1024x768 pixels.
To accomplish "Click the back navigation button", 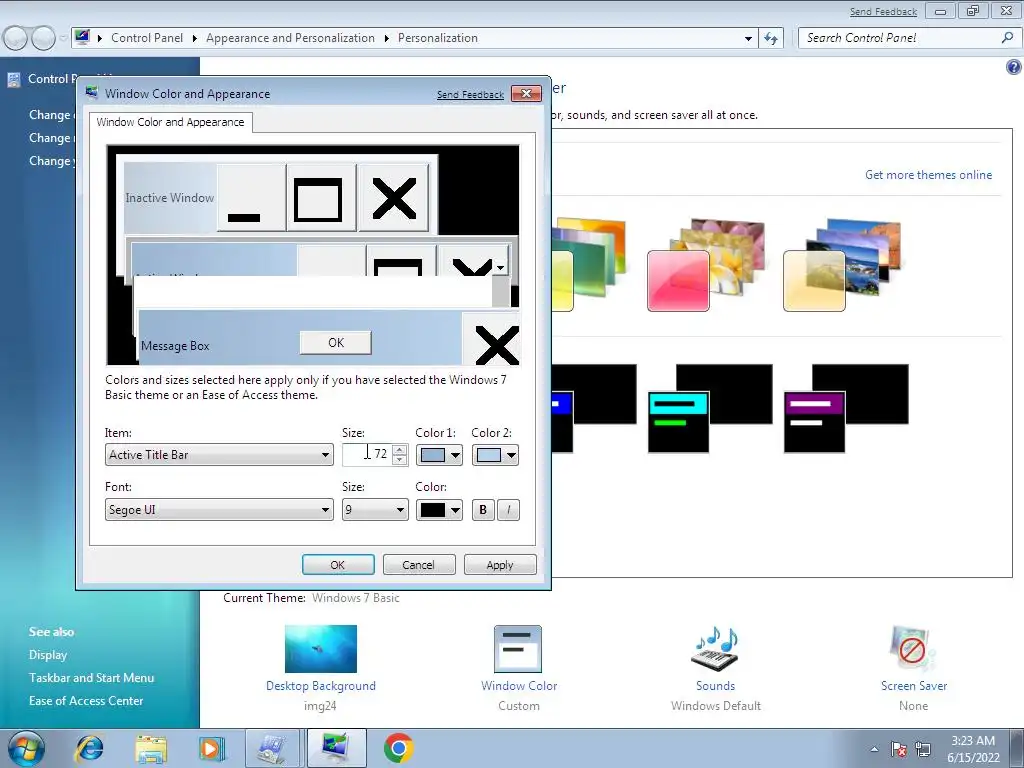I will coord(15,39).
